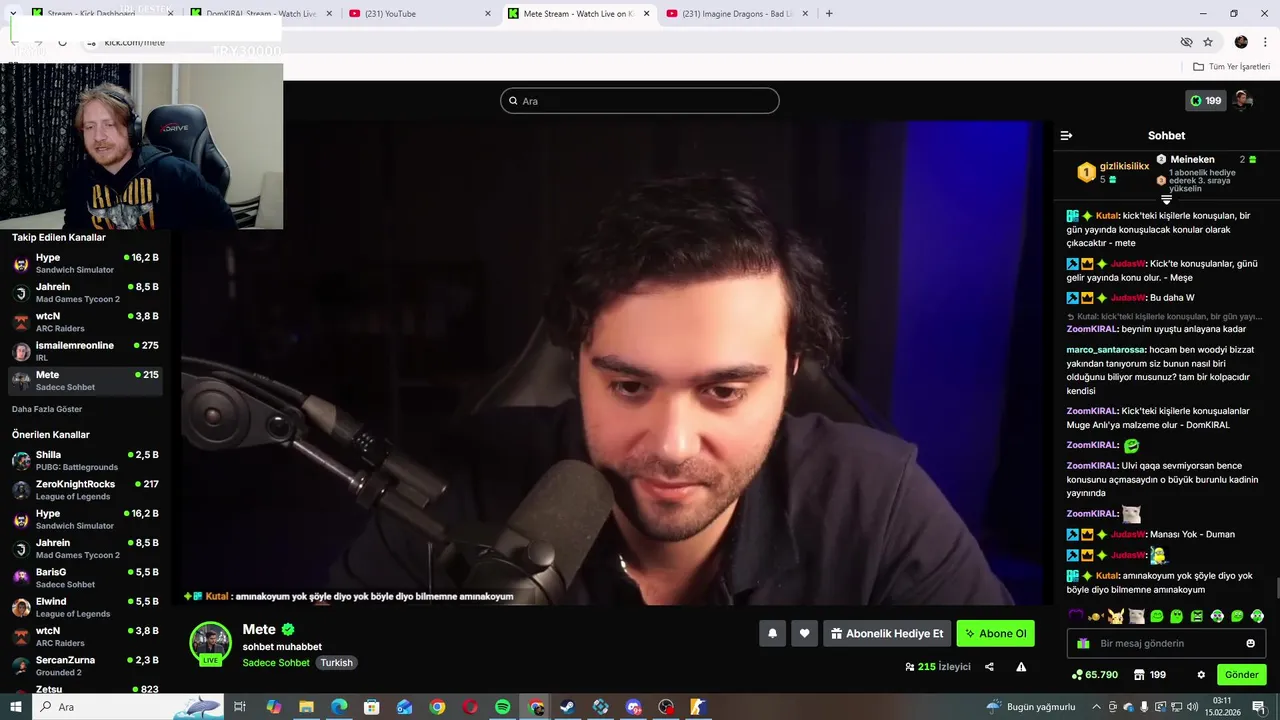Open Jahrein channel in followed list

click(86, 293)
